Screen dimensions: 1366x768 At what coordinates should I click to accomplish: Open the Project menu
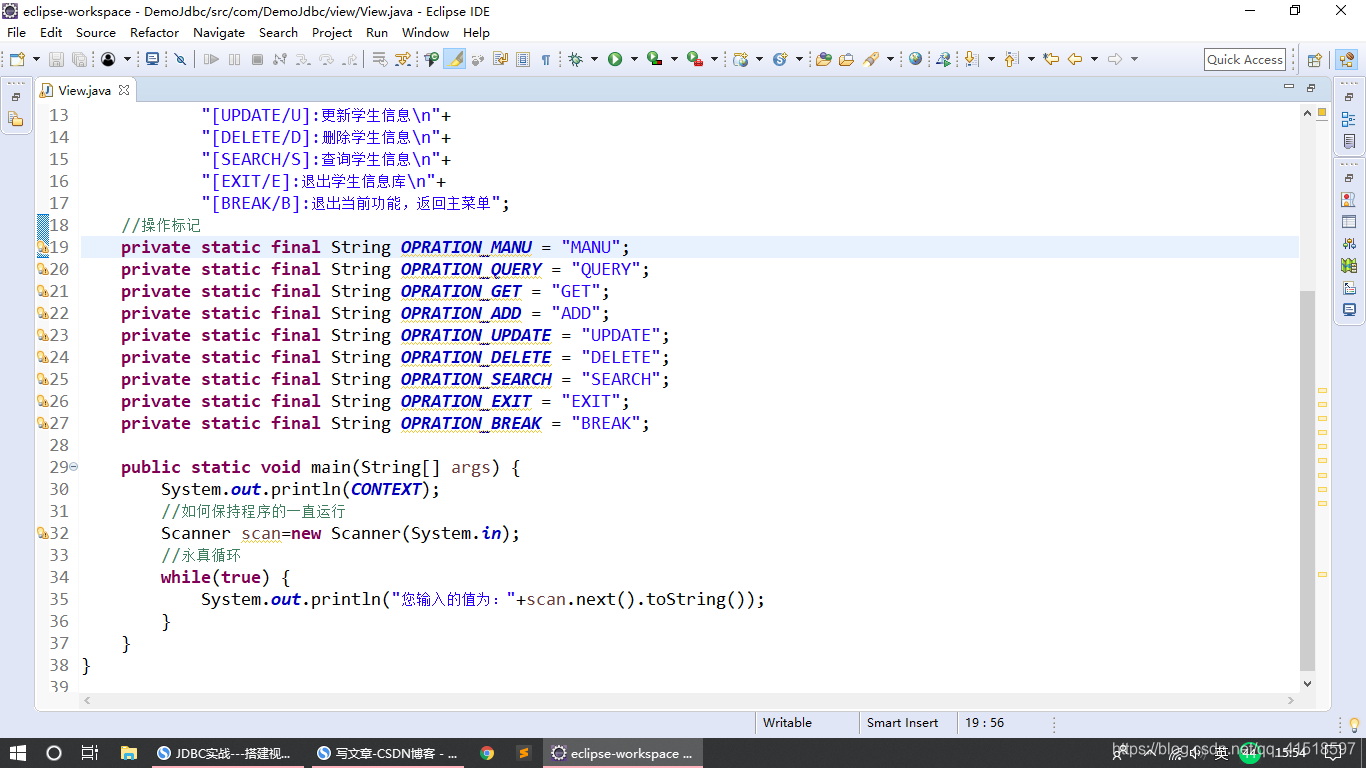(332, 32)
